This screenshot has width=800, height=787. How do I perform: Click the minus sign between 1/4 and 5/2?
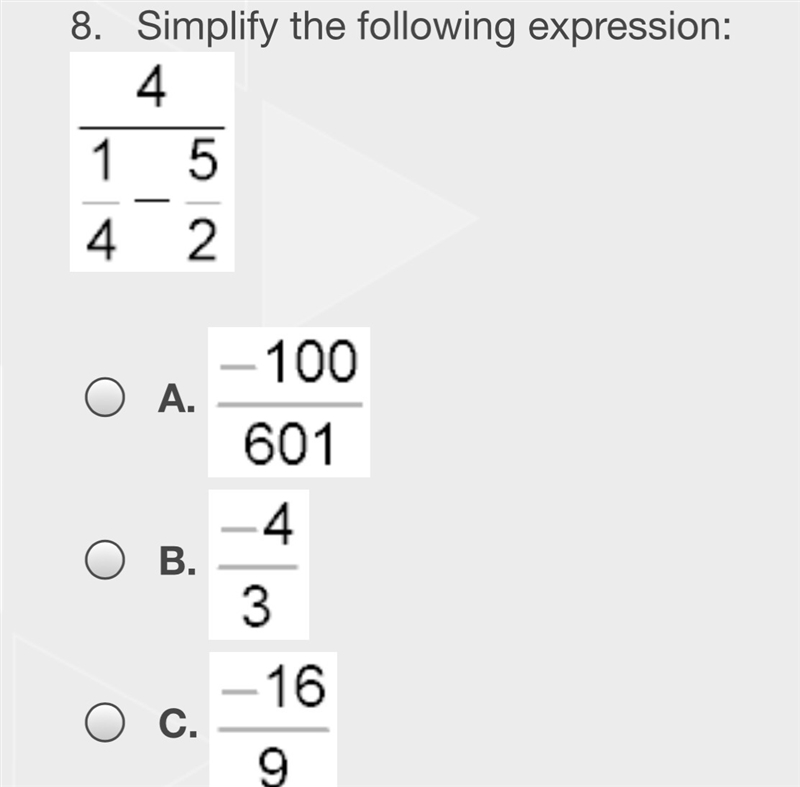coord(152,200)
